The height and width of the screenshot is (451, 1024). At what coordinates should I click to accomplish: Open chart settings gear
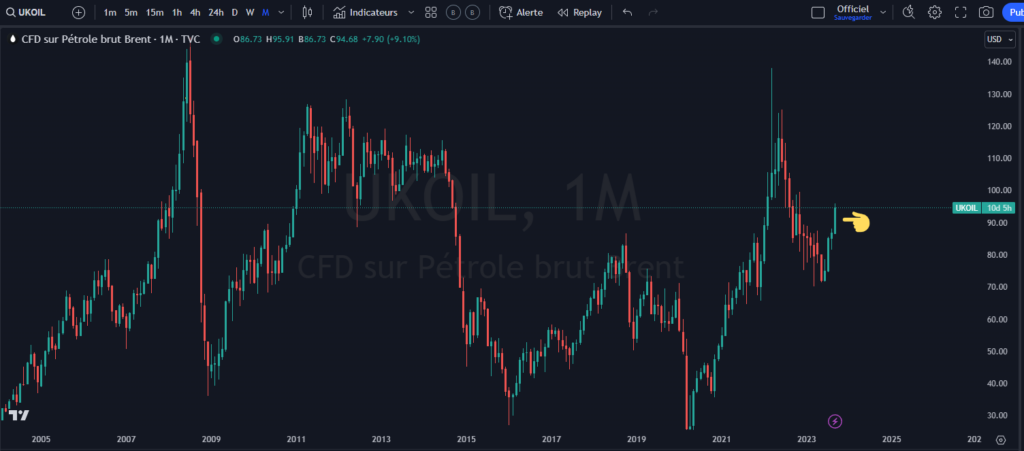point(935,12)
